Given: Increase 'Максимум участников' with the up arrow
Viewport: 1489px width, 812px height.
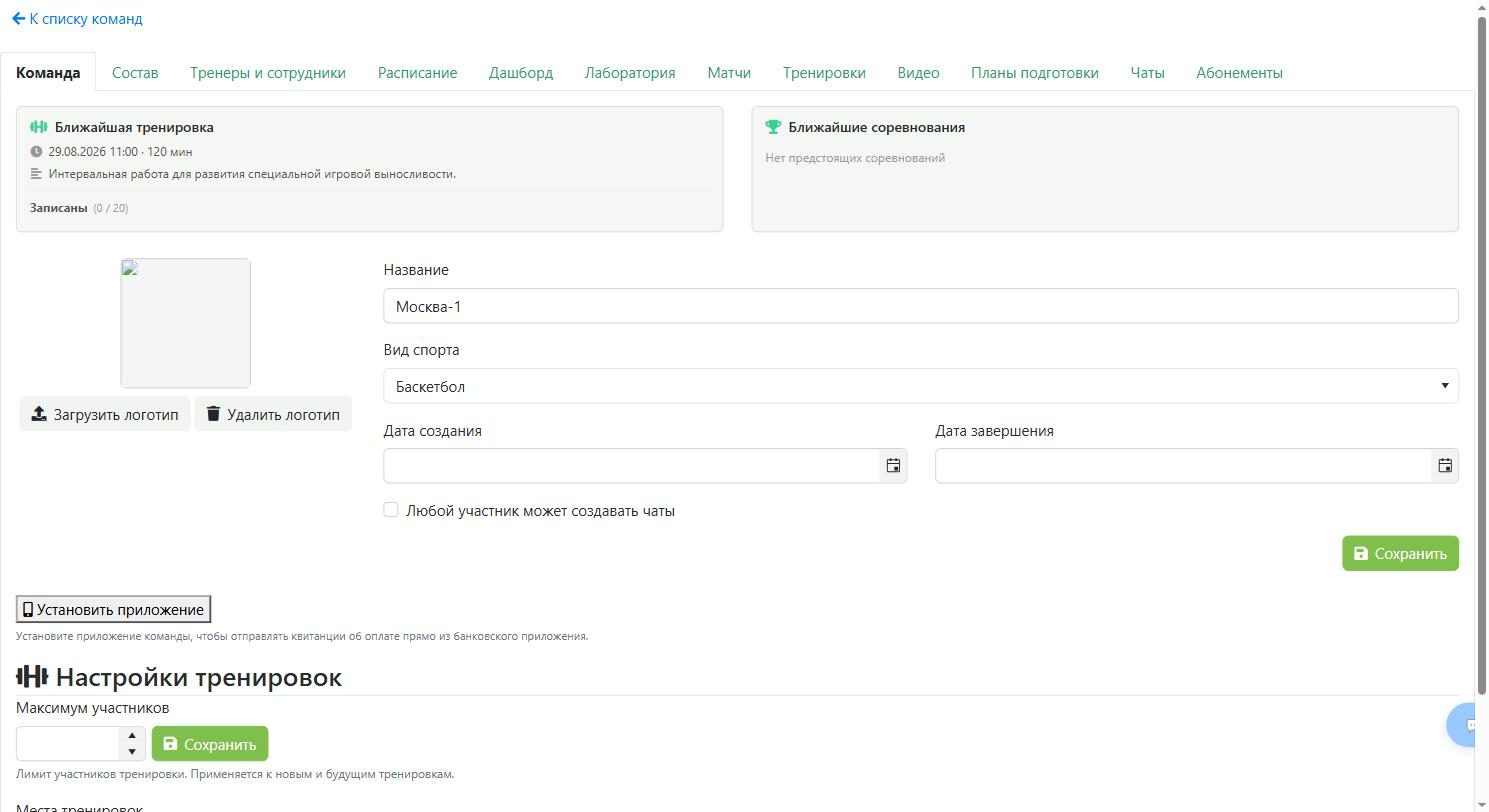Looking at the screenshot, I should pyautogui.click(x=132, y=736).
